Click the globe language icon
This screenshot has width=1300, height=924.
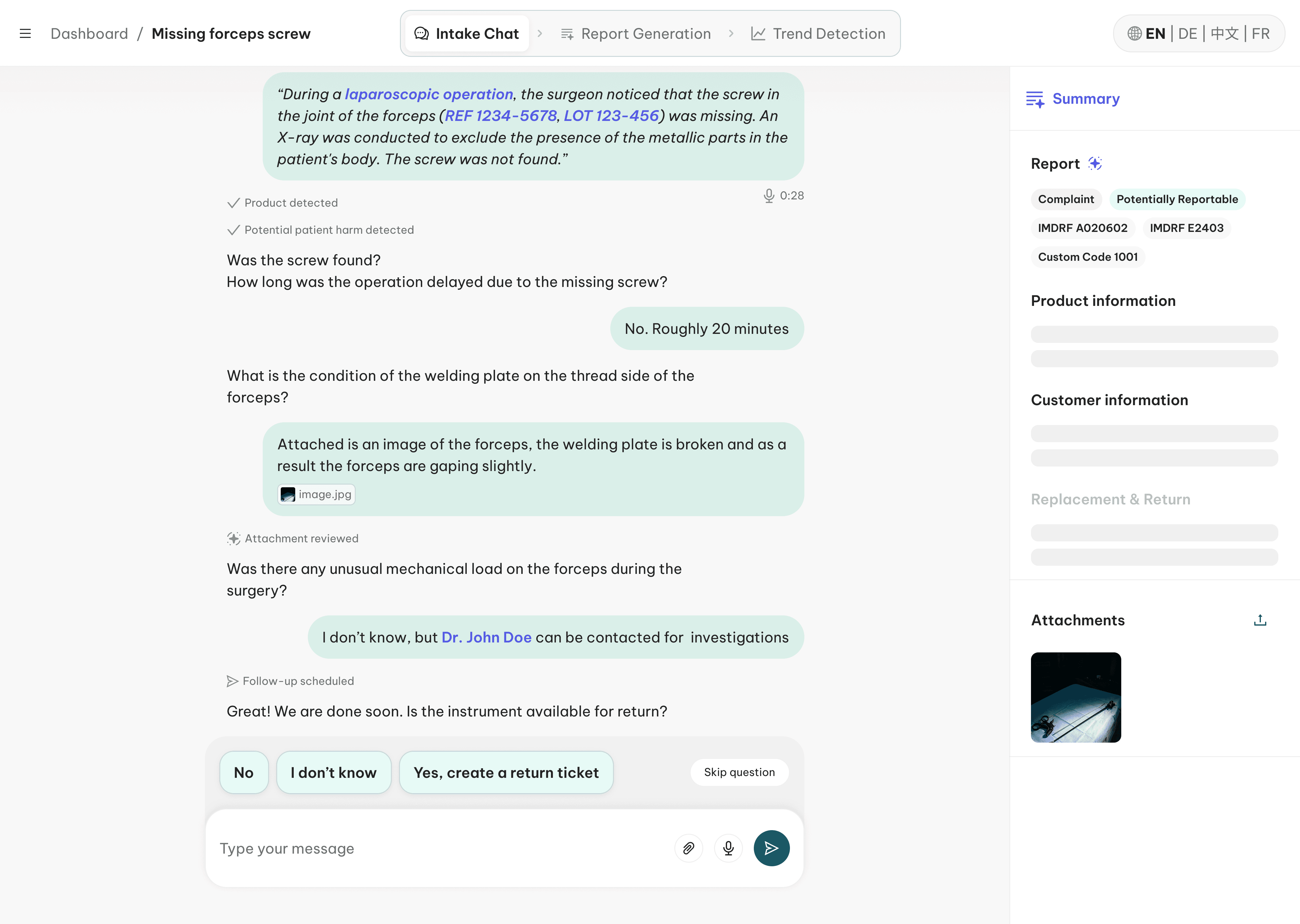tap(1134, 34)
